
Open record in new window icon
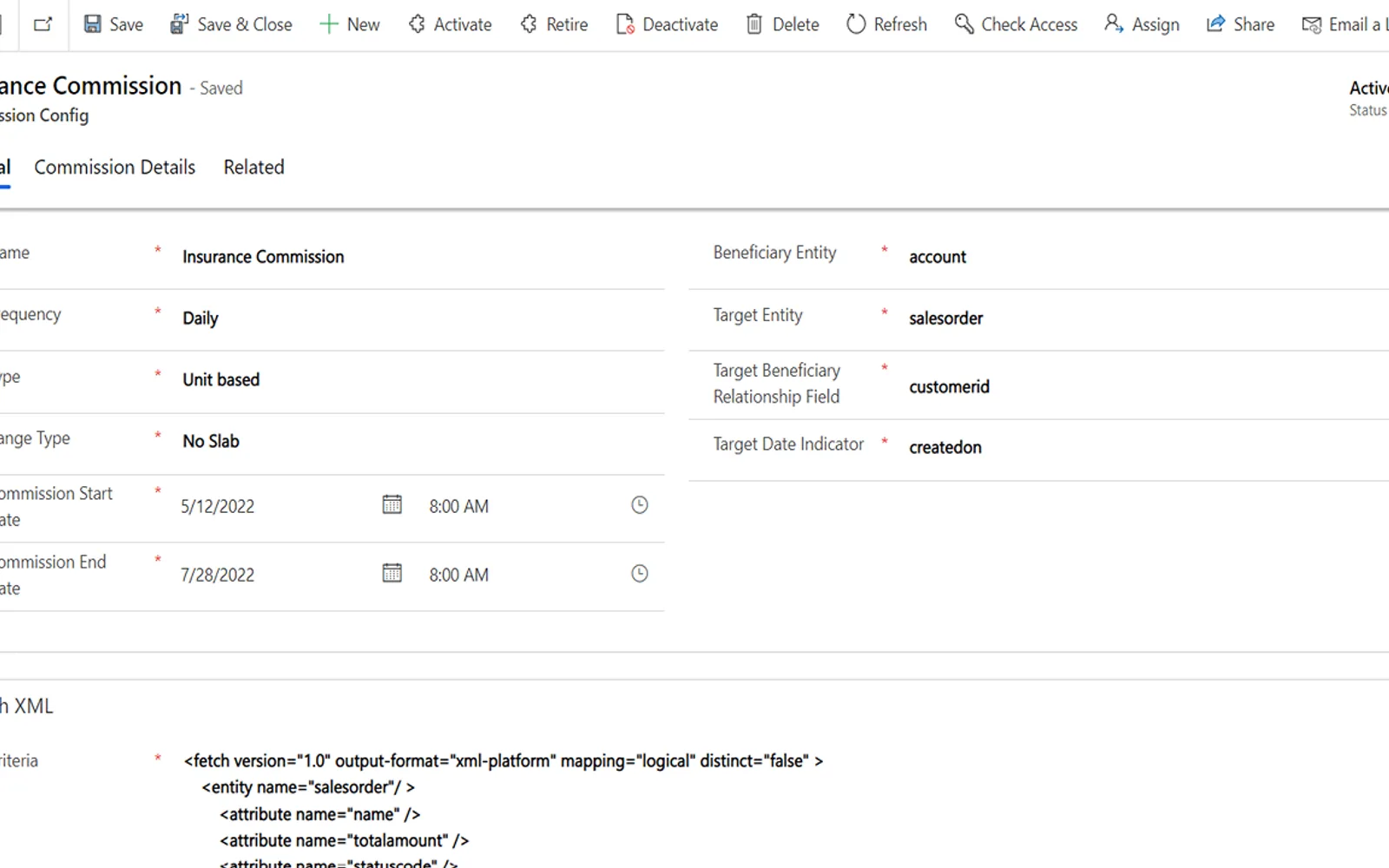43,24
